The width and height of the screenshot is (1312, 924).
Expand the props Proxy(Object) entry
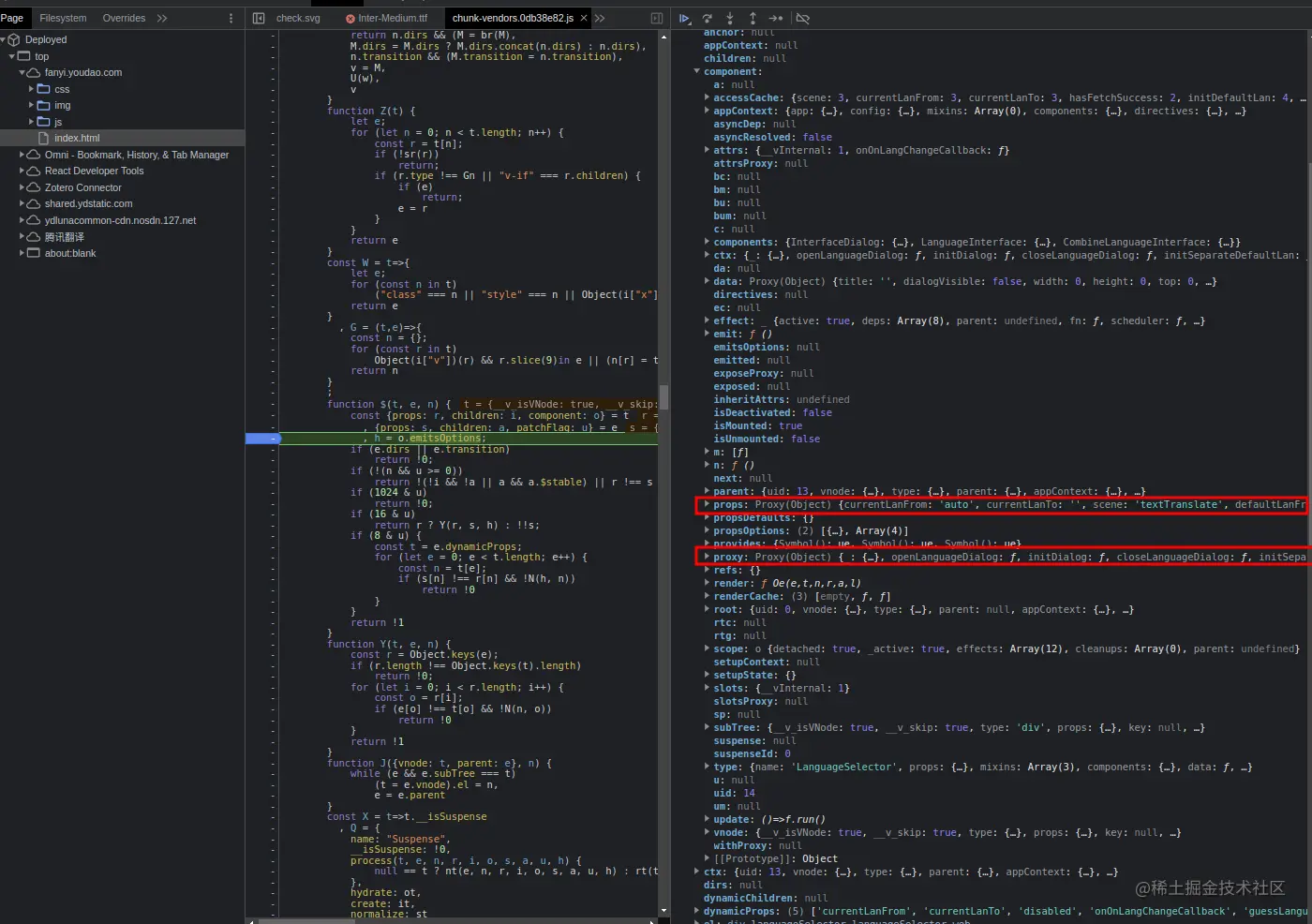click(707, 504)
